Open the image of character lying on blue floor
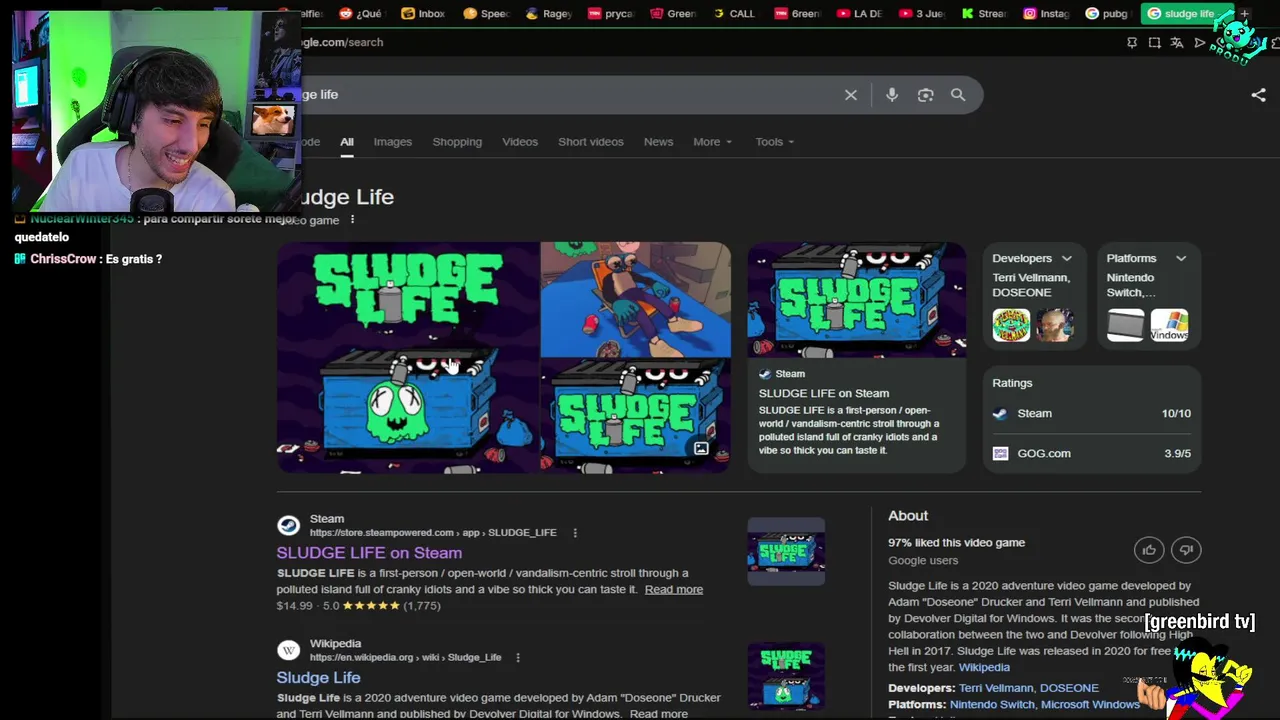This screenshot has height=720, width=1280. coord(636,299)
